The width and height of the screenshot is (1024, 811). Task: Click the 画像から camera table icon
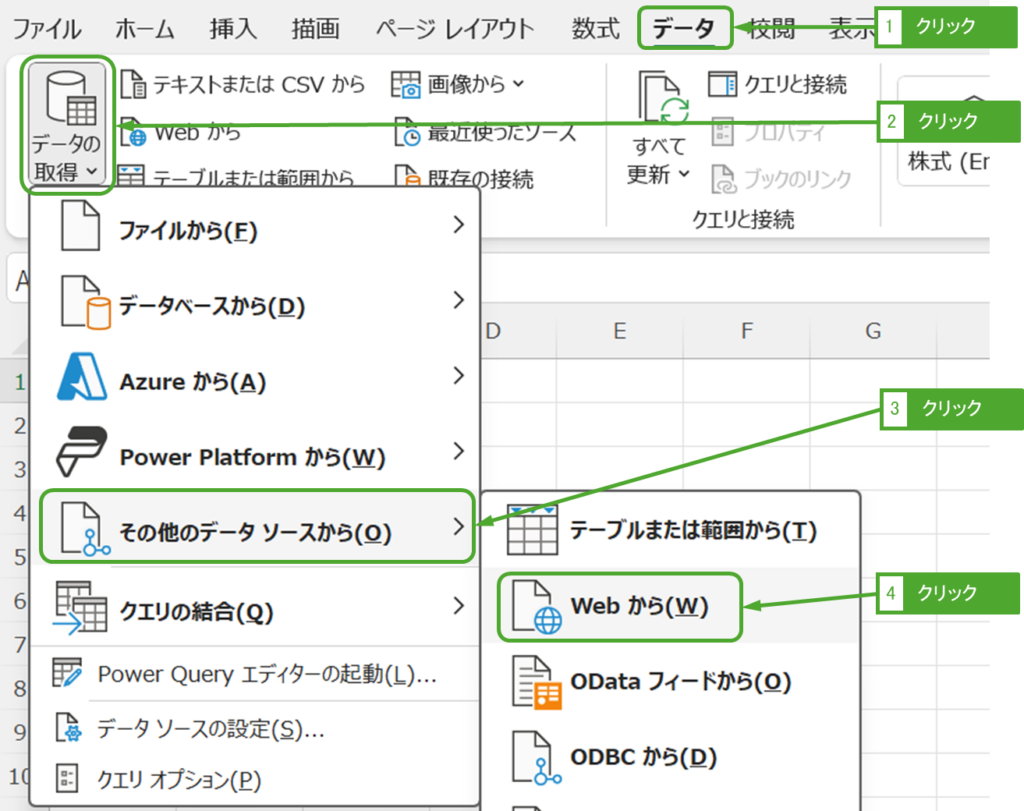pyautogui.click(x=406, y=84)
